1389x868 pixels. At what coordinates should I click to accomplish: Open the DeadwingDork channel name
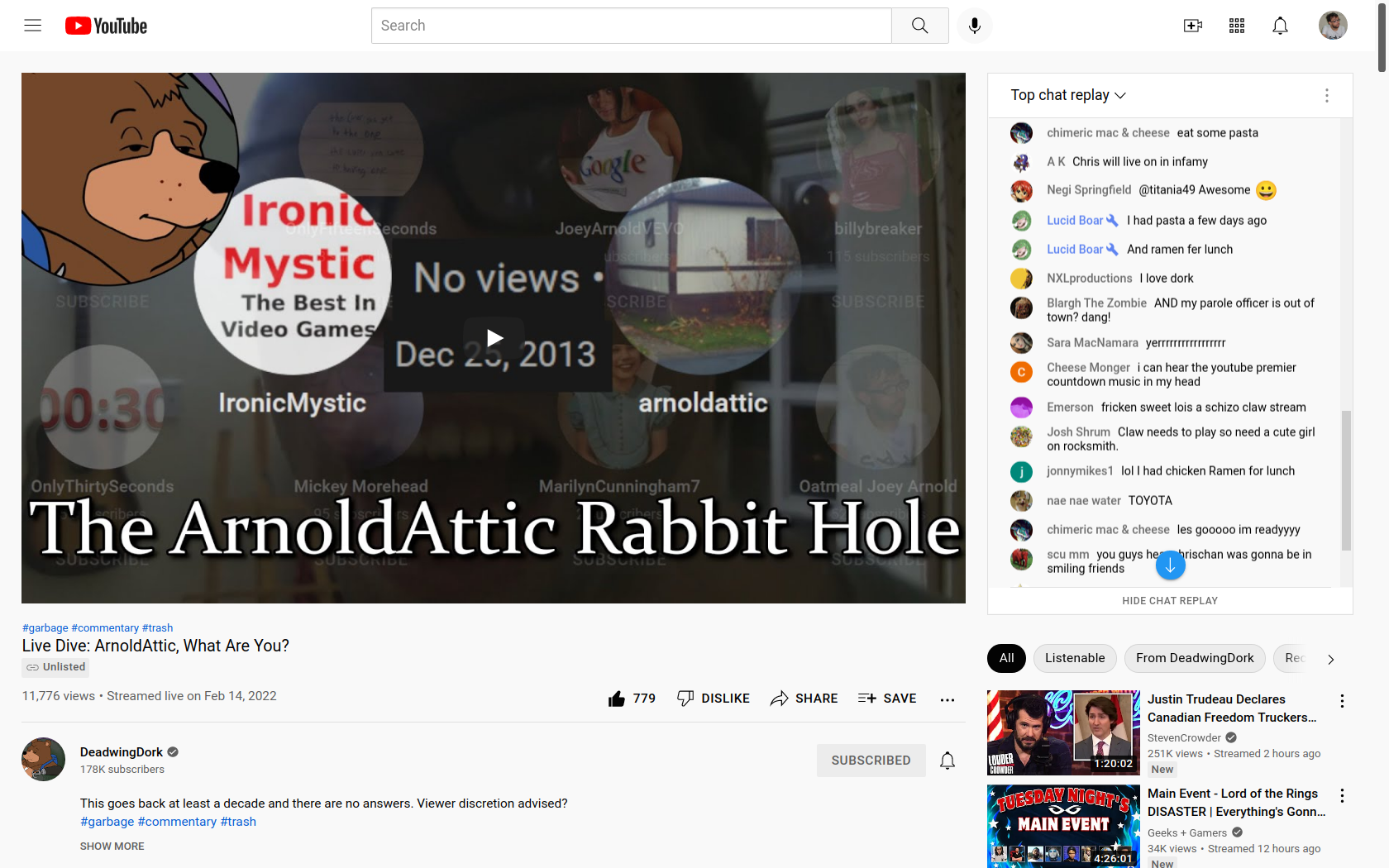(x=122, y=751)
